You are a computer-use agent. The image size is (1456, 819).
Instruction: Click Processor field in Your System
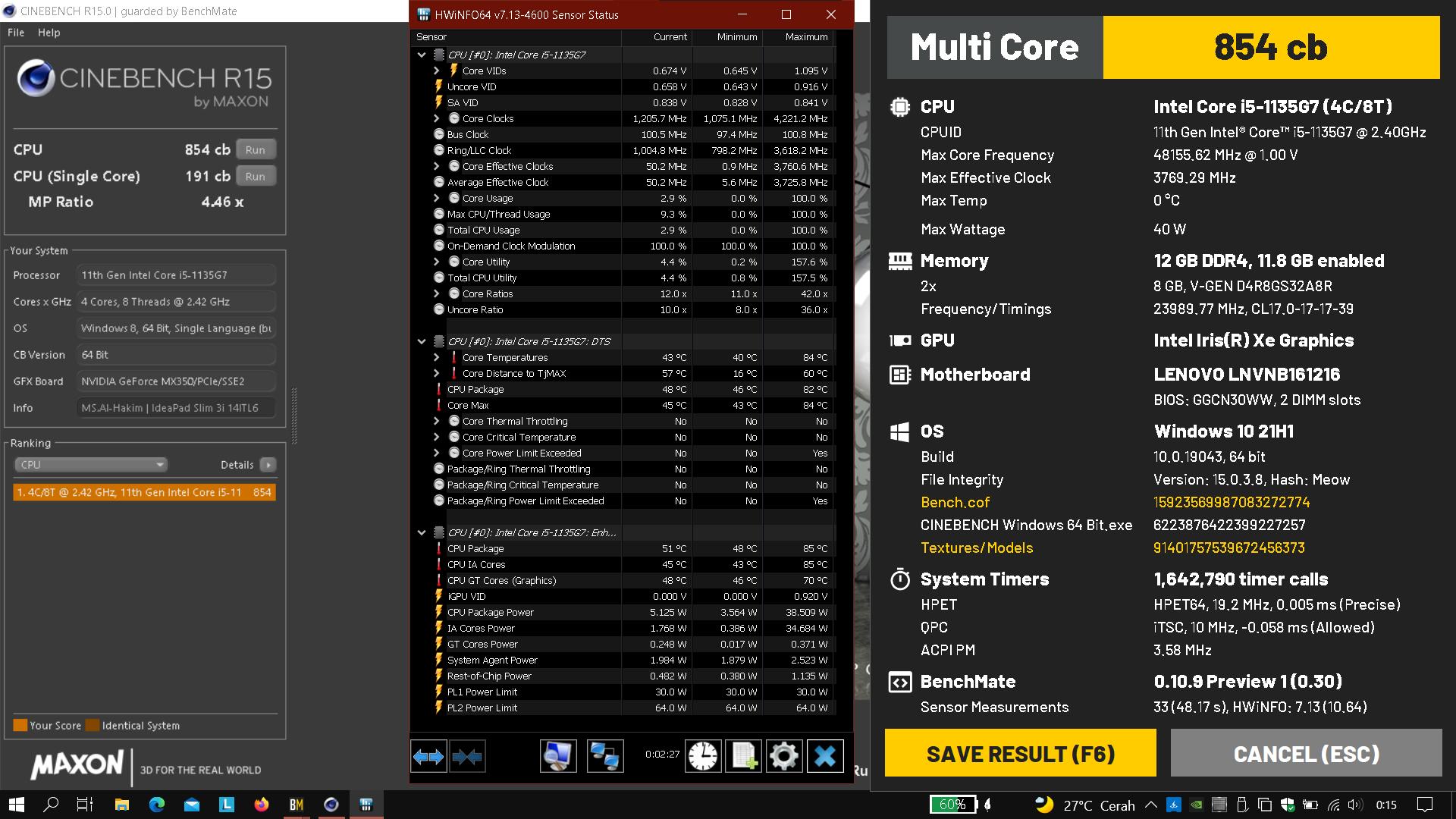[x=177, y=275]
